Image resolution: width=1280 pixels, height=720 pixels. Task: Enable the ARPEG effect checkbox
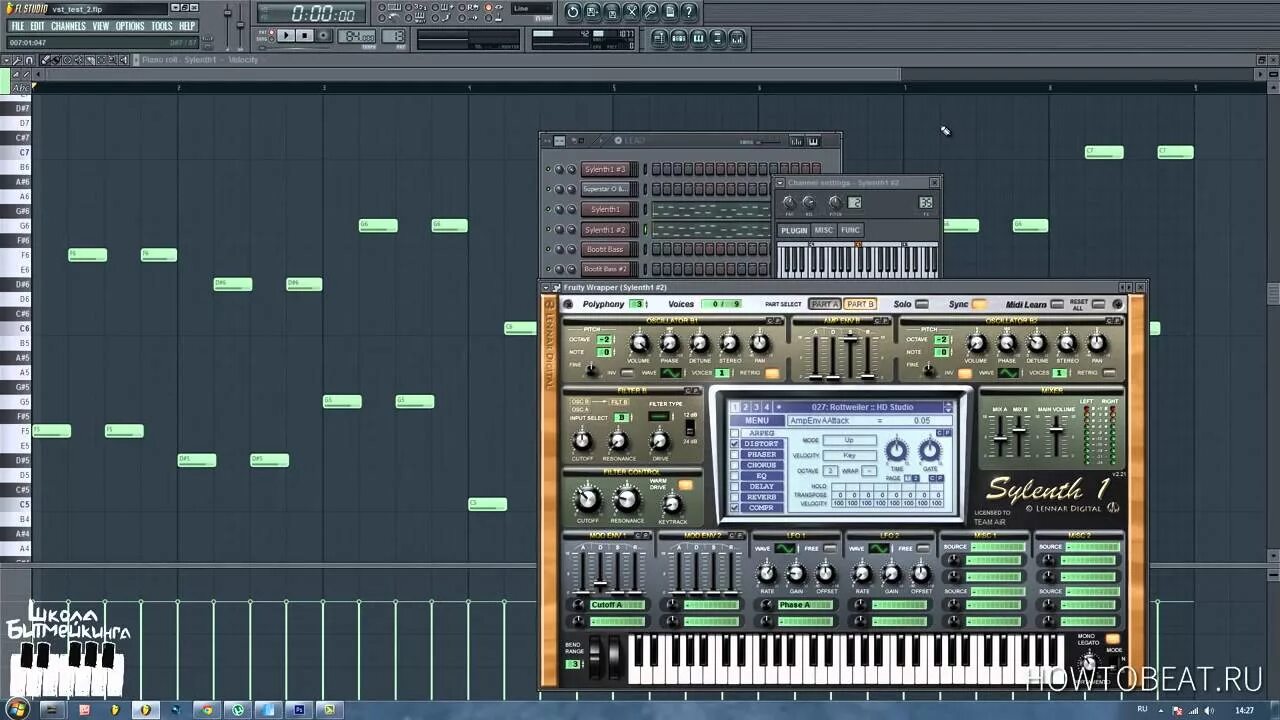click(735, 433)
